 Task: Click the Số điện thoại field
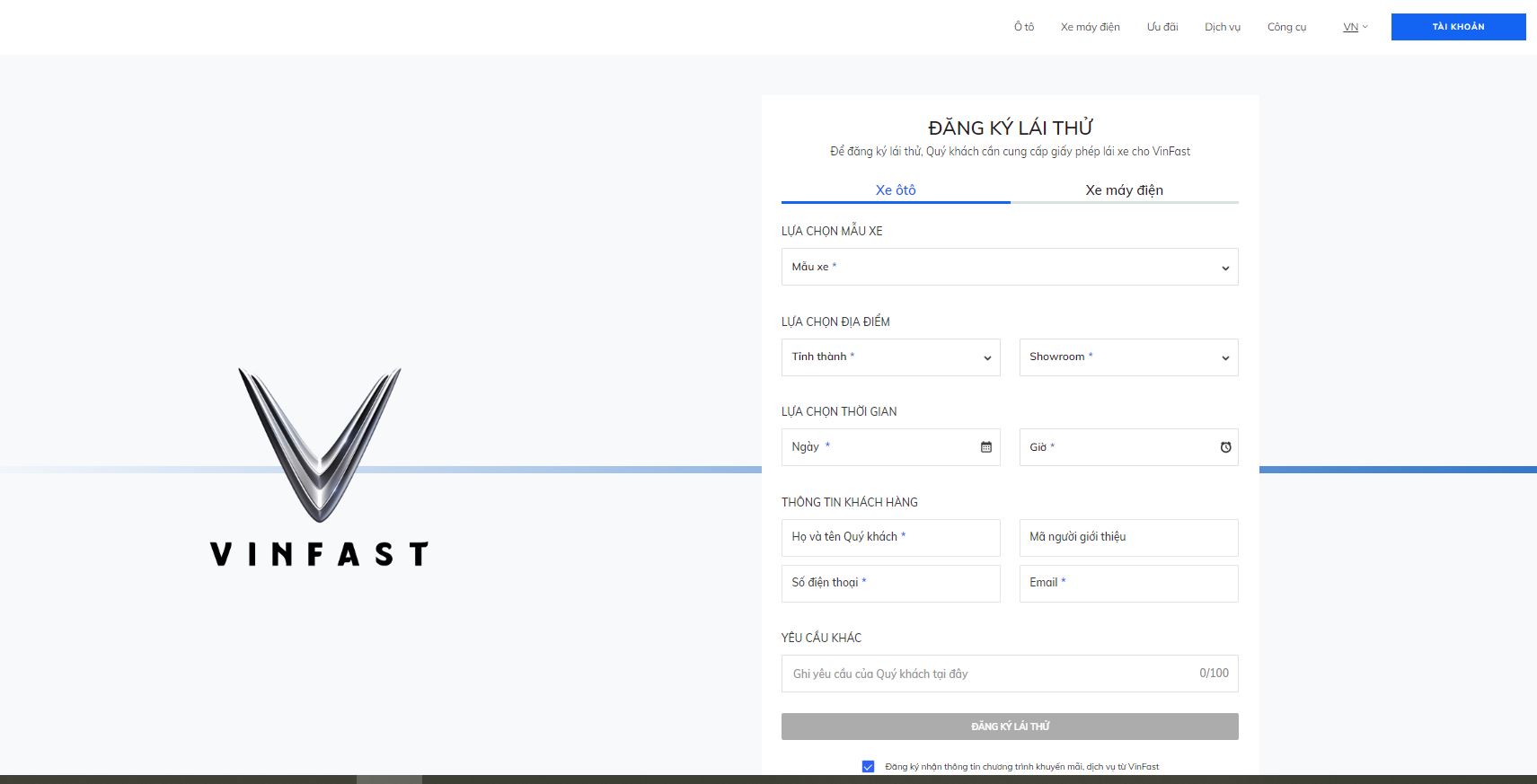[x=890, y=584]
